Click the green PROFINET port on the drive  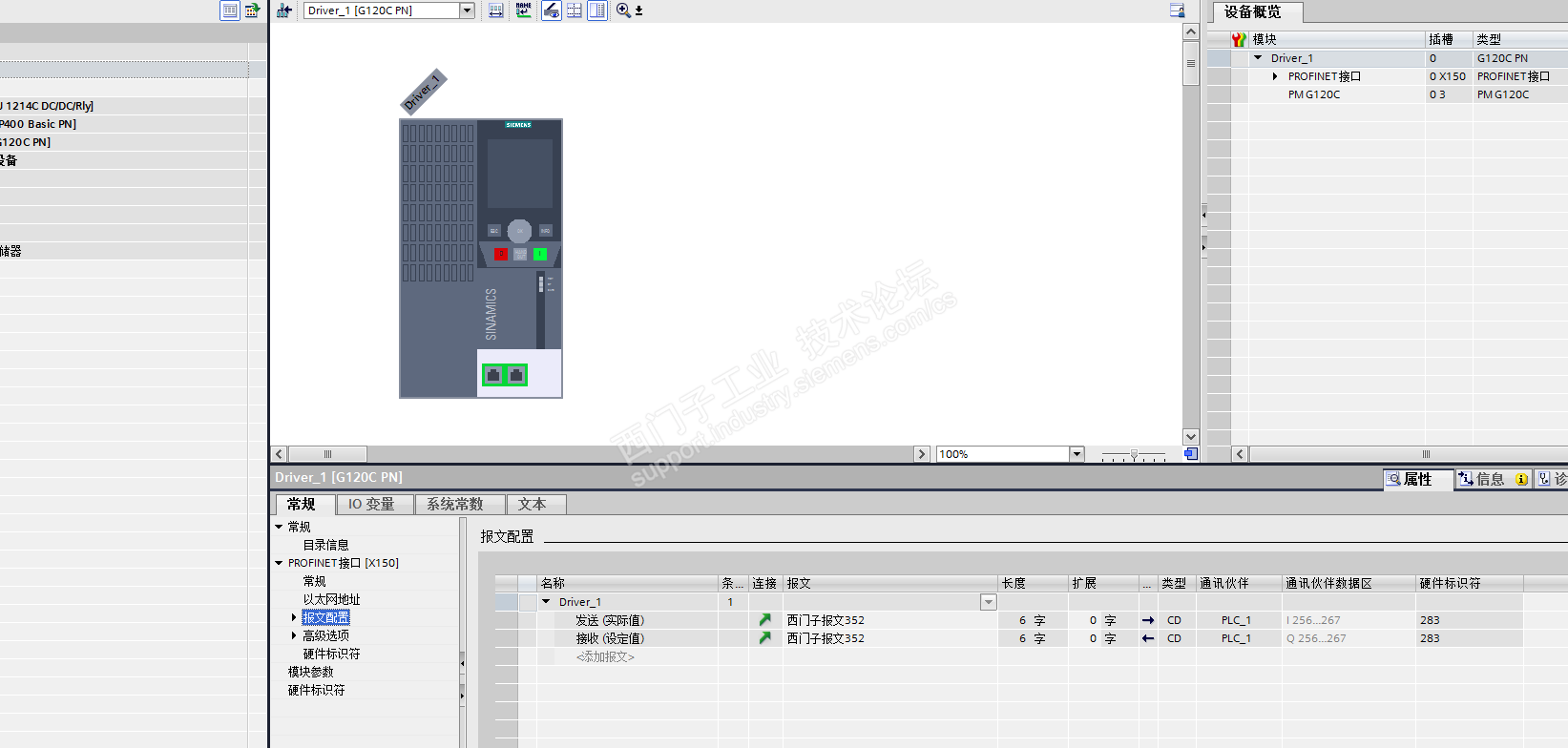tap(504, 375)
